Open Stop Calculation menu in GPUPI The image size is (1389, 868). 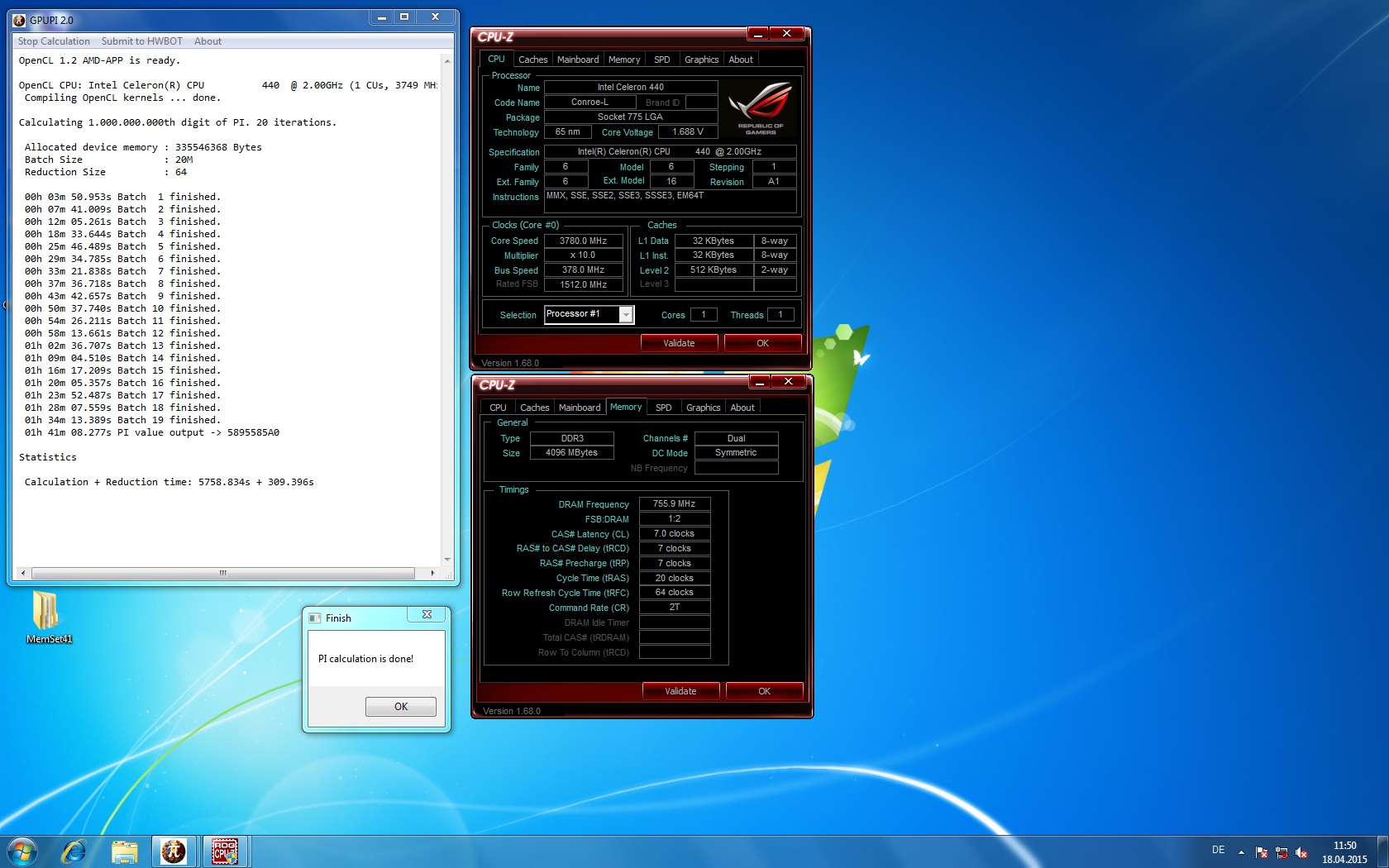(54, 41)
